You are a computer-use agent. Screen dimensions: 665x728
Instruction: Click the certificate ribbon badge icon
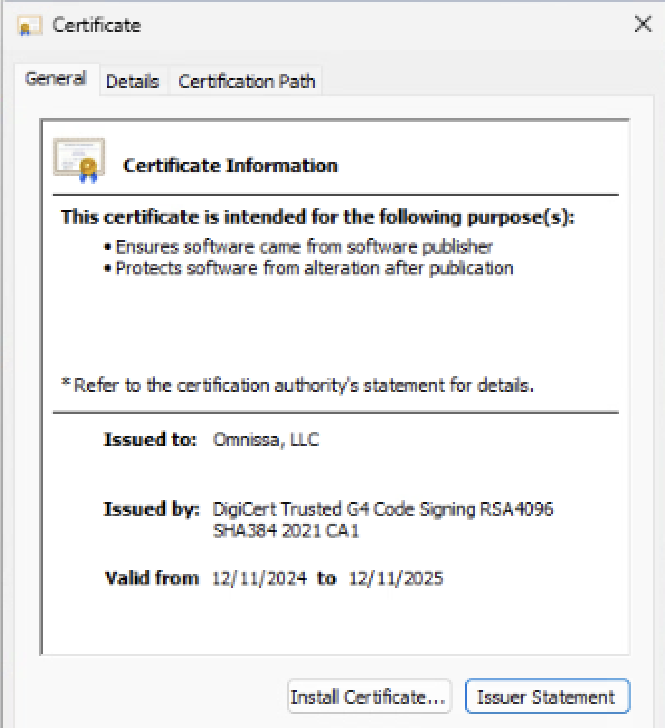pos(79,160)
